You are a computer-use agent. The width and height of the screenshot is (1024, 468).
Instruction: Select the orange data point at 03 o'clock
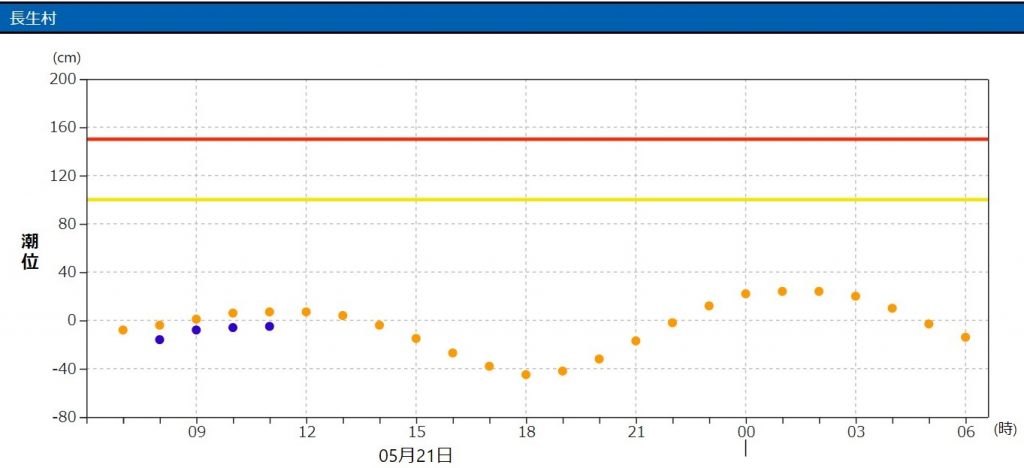click(856, 296)
